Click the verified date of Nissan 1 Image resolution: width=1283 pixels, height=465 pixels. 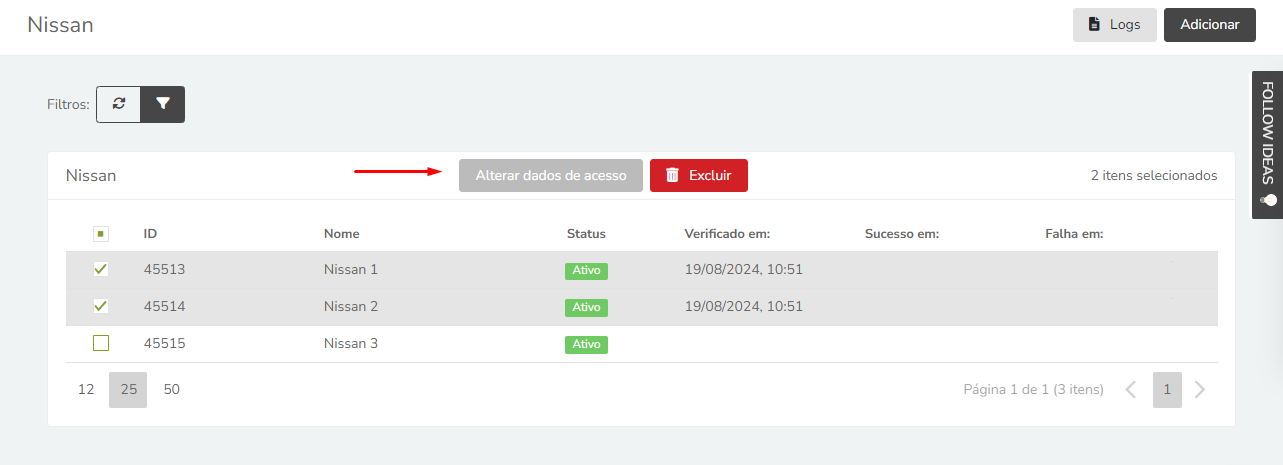coord(744,269)
